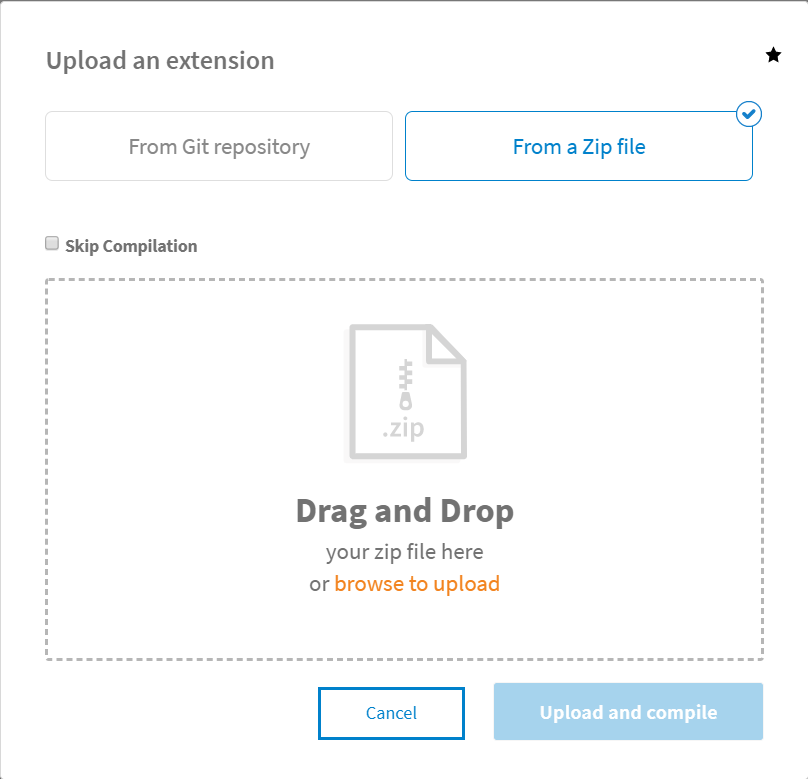The width and height of the screenshot is (808, 779).
Task: Click the black star icon
Action: click(773, 55)
